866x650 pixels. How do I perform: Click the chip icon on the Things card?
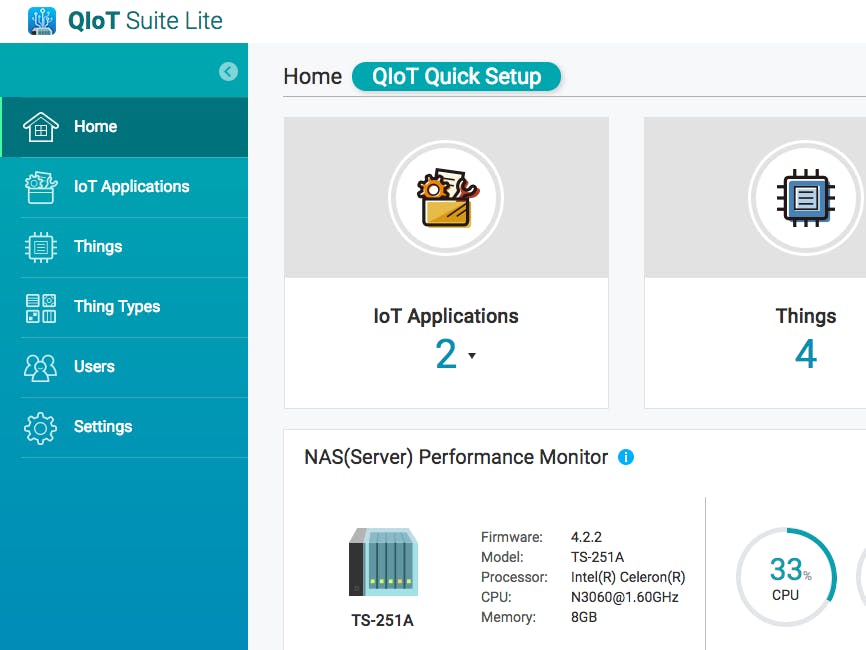(x=806, y=197)
